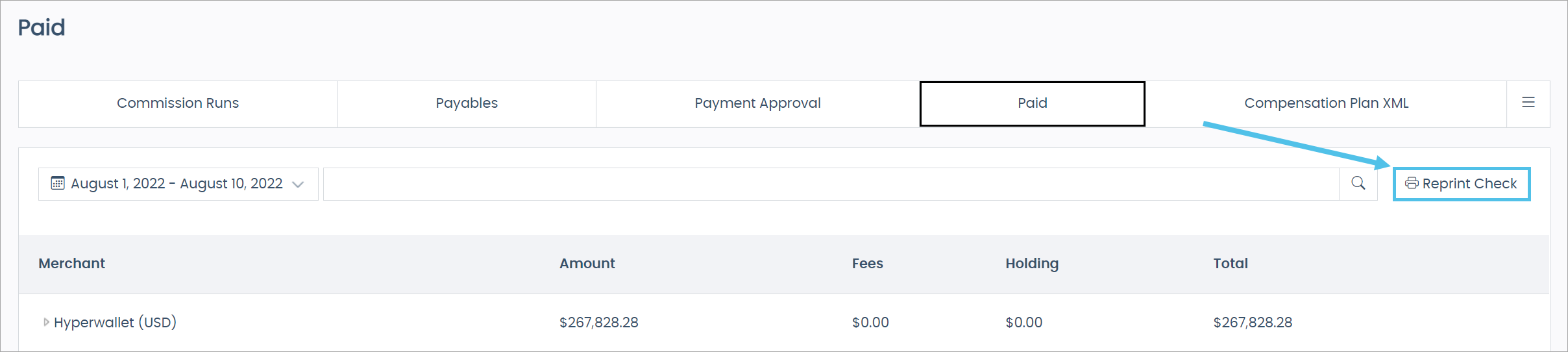Click the Total column header
This screenshot has height=352, width=1568.
[x=1230, y=264]
